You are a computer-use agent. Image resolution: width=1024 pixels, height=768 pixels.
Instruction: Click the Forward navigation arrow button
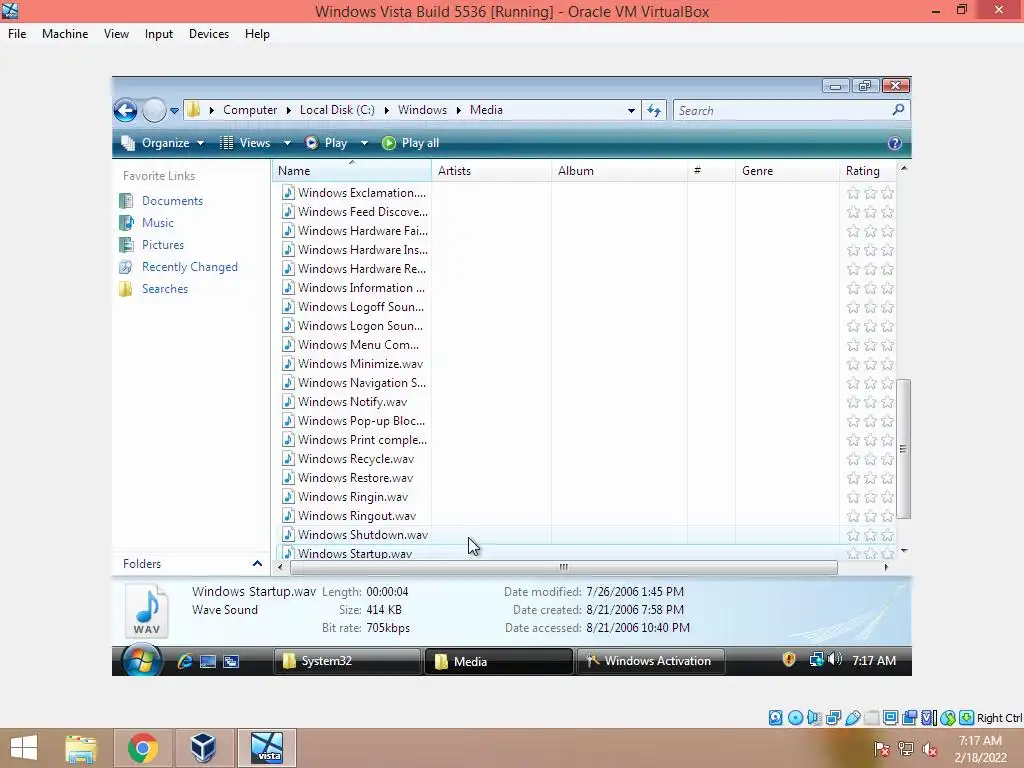pyautogui.click(x=154, y=110)
